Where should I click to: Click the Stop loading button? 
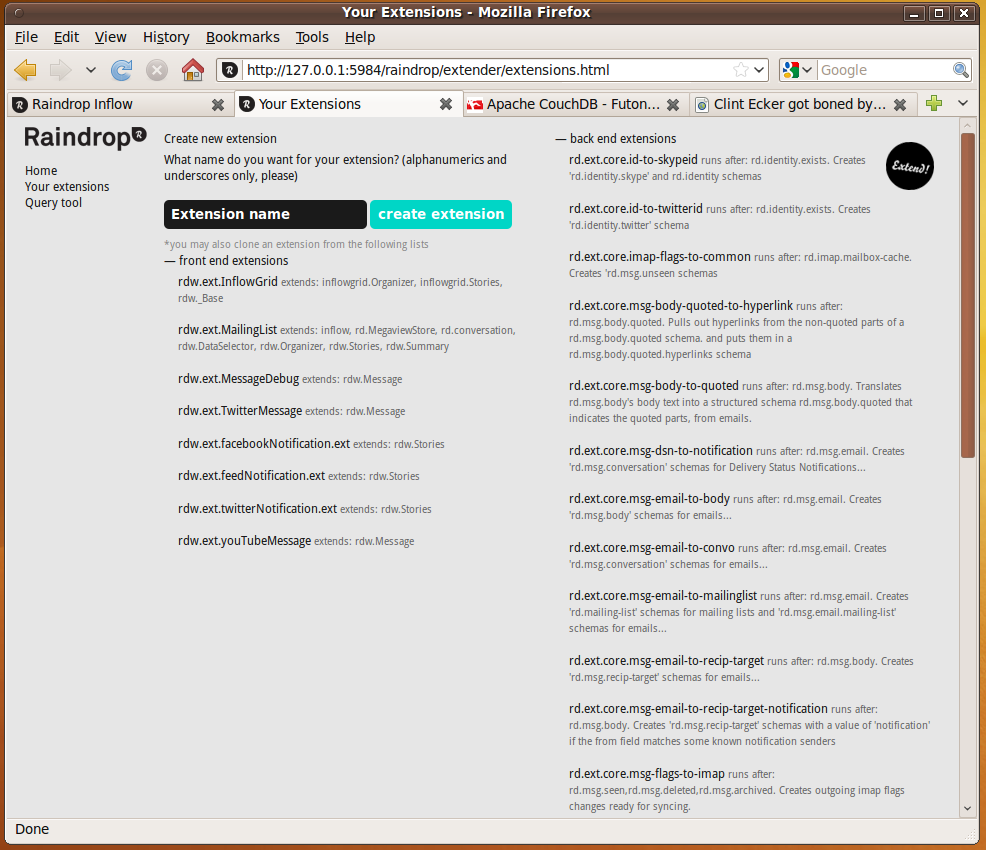tap(157, 70)
